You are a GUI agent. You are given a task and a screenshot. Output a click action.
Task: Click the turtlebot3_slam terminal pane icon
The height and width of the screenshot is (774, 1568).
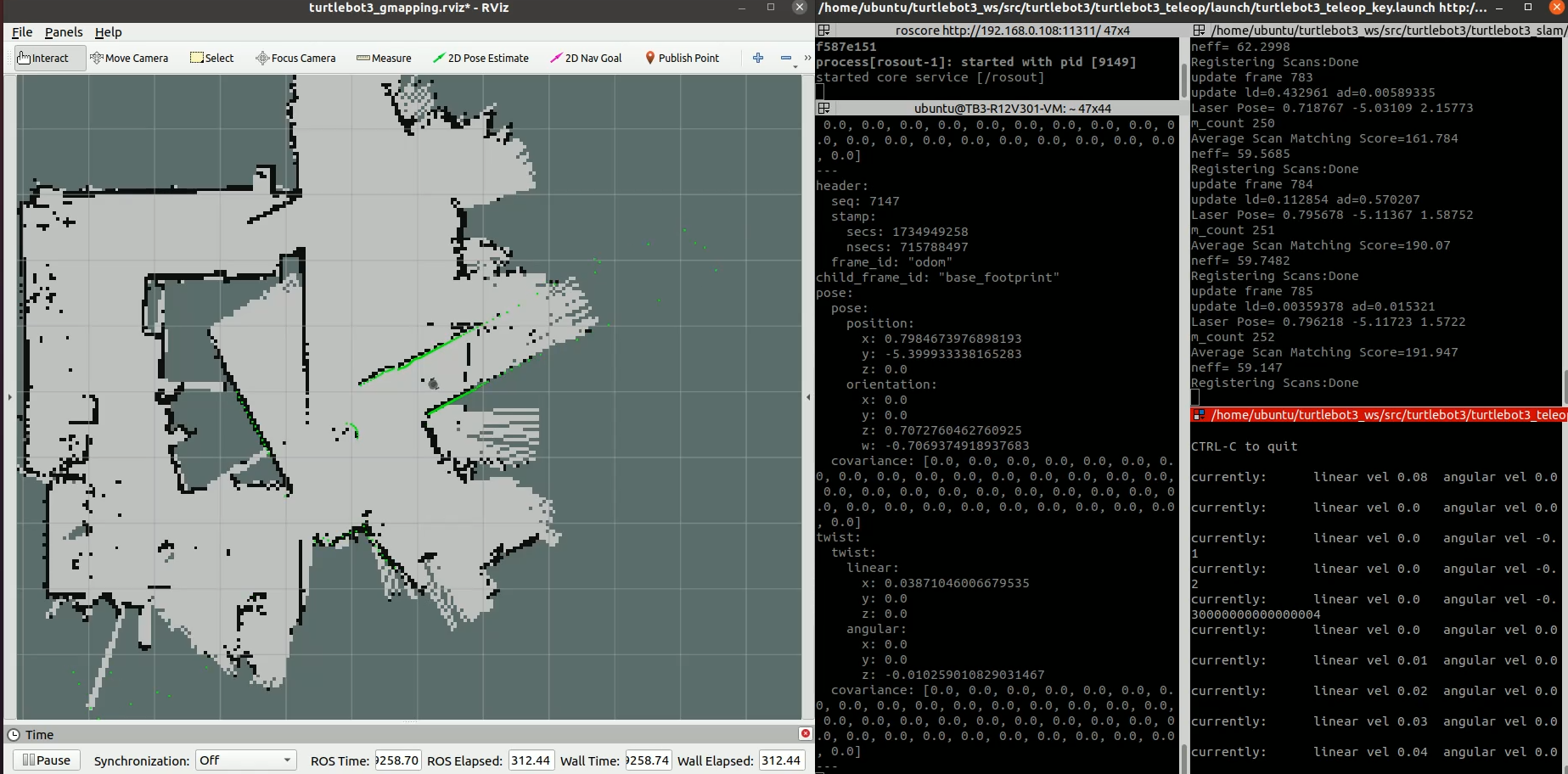point(1199,30)
